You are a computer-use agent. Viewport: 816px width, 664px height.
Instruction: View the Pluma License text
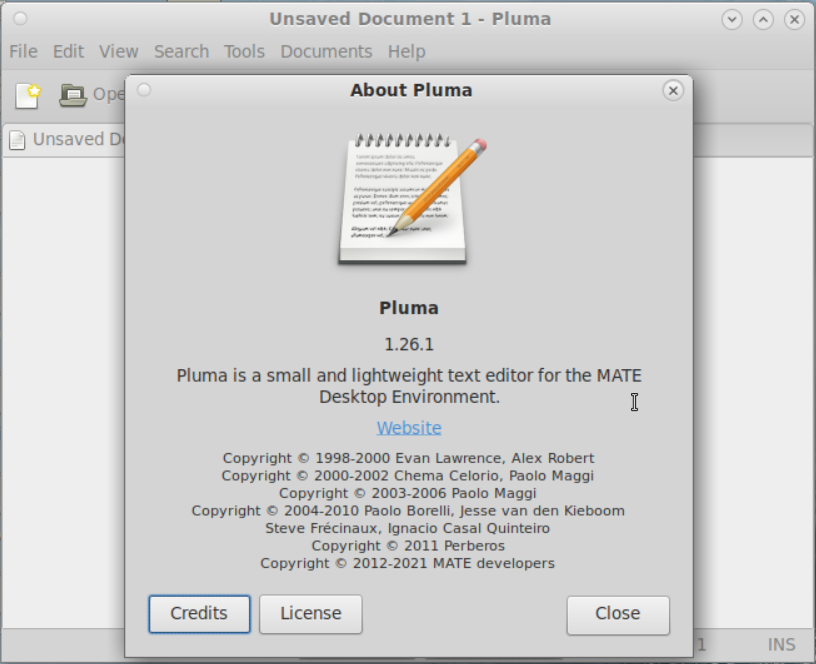[310, 614]
